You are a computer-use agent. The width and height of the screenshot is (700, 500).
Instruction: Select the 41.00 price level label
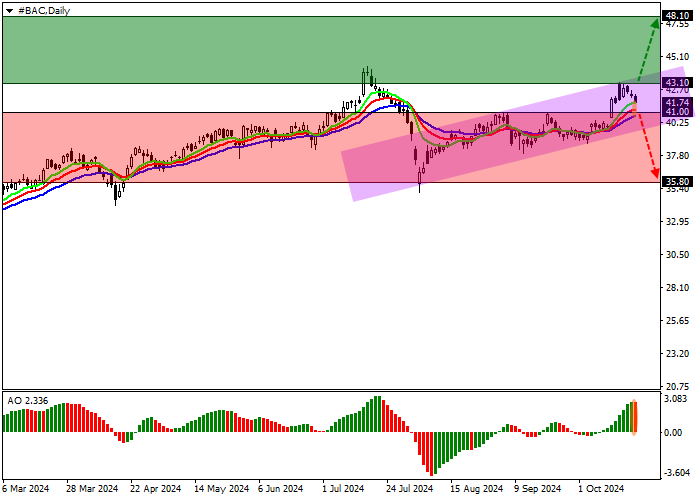coord(677,112)
